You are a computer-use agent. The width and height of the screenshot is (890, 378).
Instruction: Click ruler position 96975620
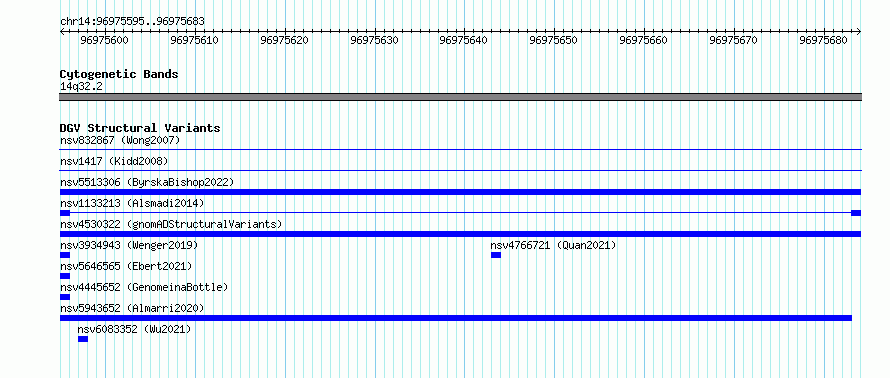(x=284, y=40)
